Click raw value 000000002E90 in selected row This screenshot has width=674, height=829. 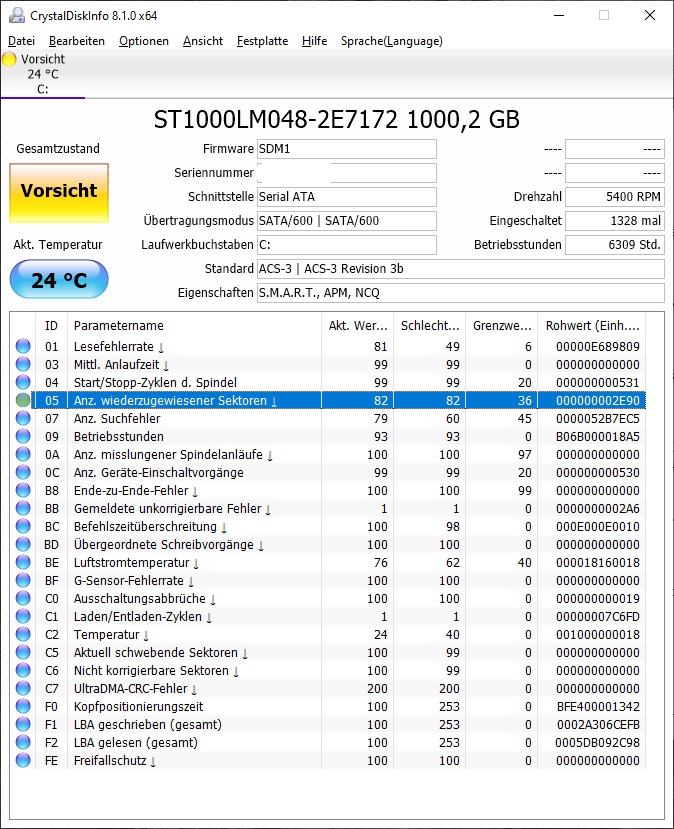598,400
